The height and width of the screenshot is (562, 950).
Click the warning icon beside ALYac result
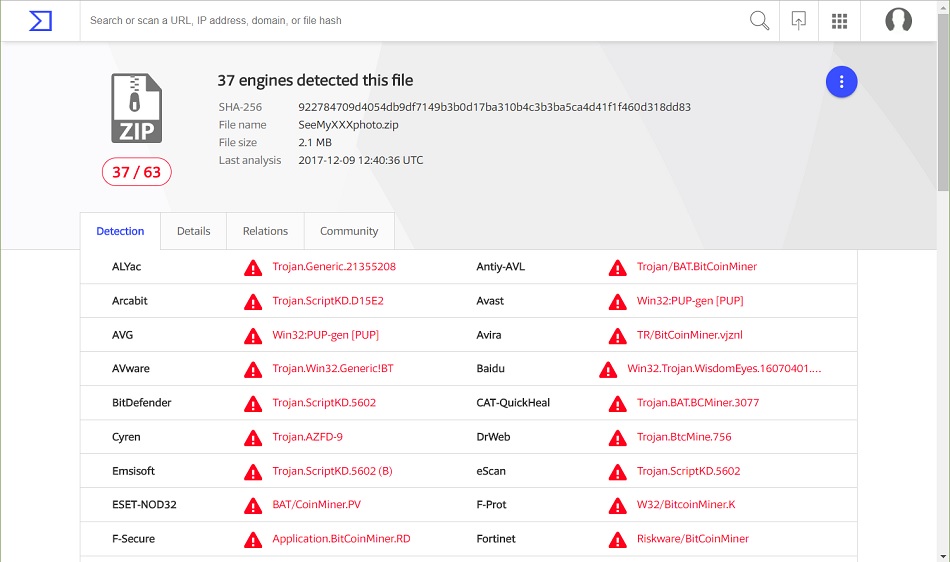click(253, 268)
